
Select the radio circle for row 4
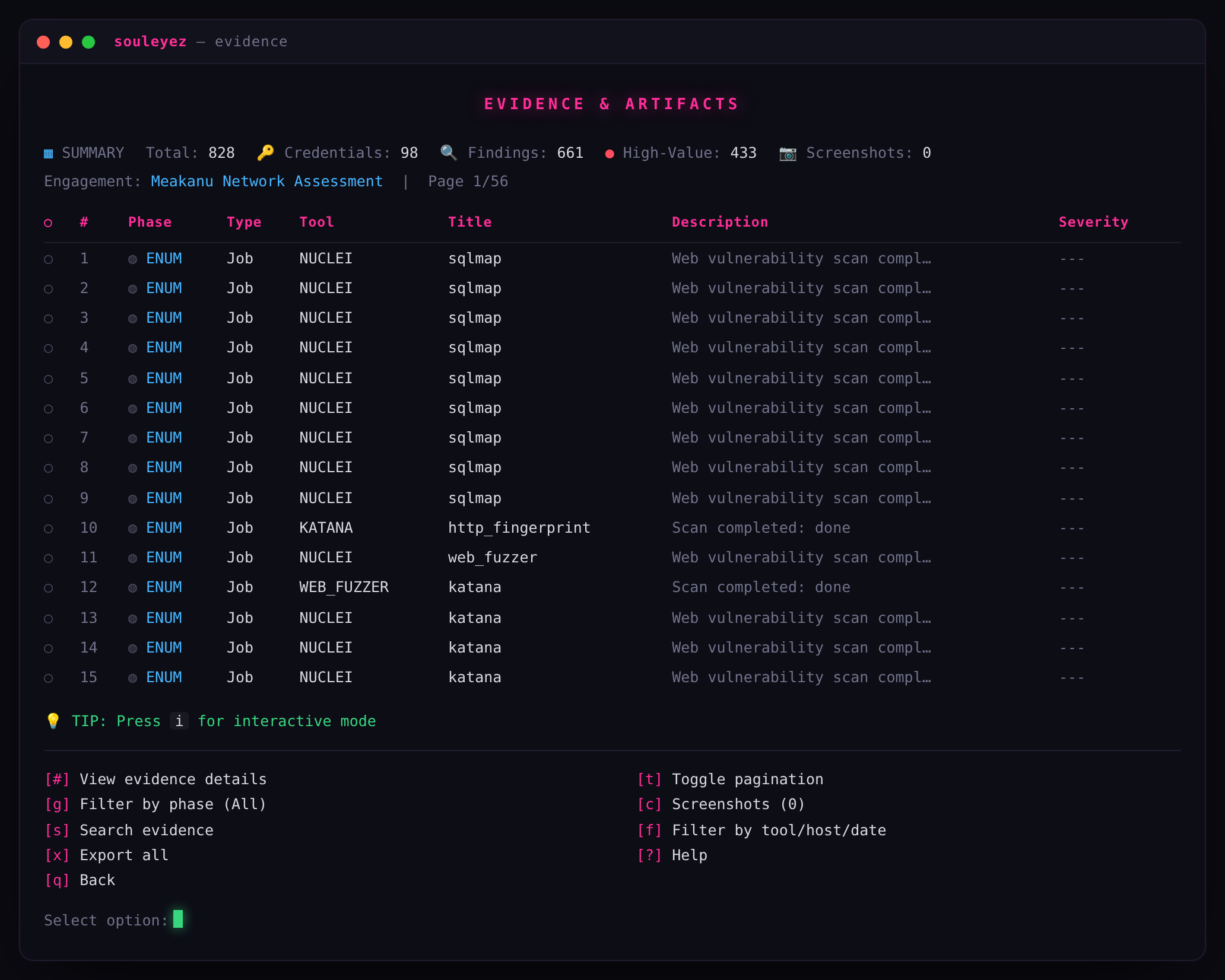click(x=49, y=348)
